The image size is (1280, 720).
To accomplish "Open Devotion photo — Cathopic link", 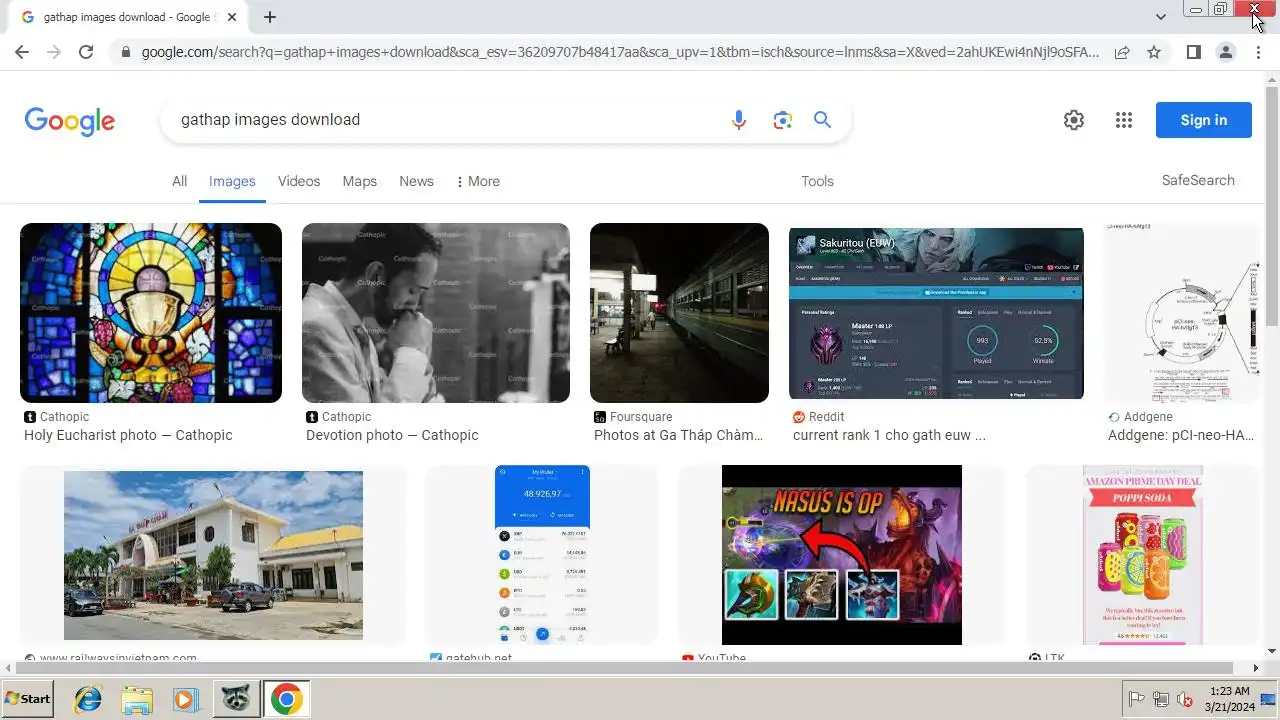I will coord(392,435).
